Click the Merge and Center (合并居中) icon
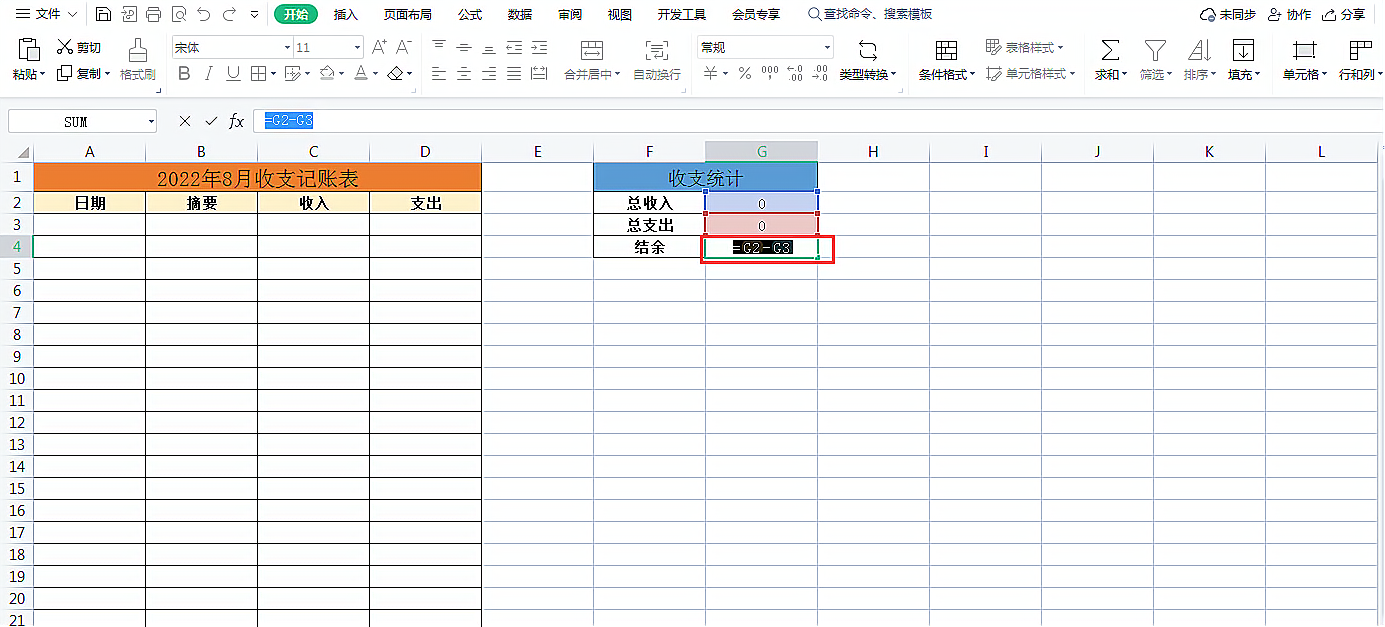 click(x=592, y=50)
